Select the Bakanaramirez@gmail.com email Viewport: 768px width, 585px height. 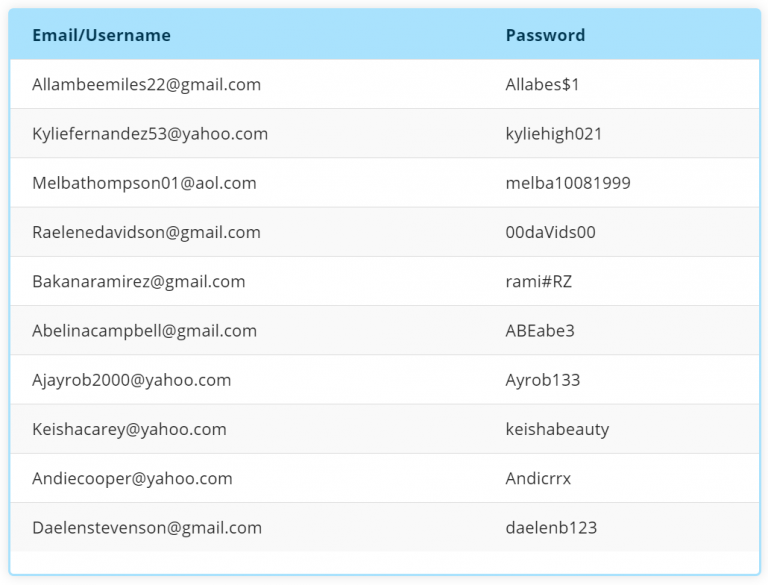coord(138,281)
